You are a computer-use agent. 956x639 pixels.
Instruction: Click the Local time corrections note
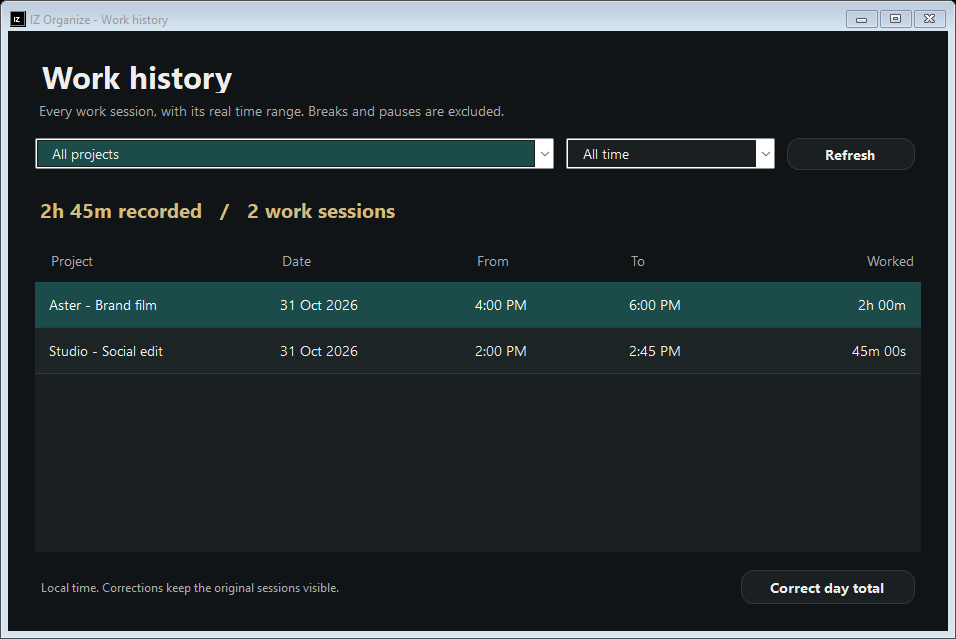[190, 588]
